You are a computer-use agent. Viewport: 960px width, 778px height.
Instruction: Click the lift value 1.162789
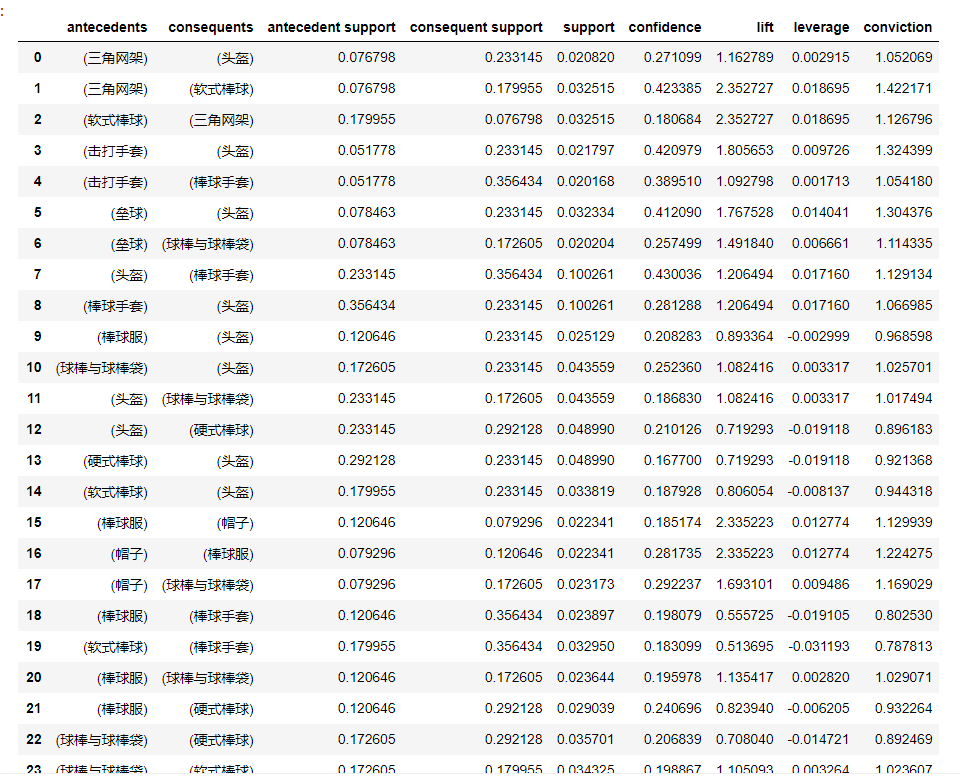(x=745, y=58)
